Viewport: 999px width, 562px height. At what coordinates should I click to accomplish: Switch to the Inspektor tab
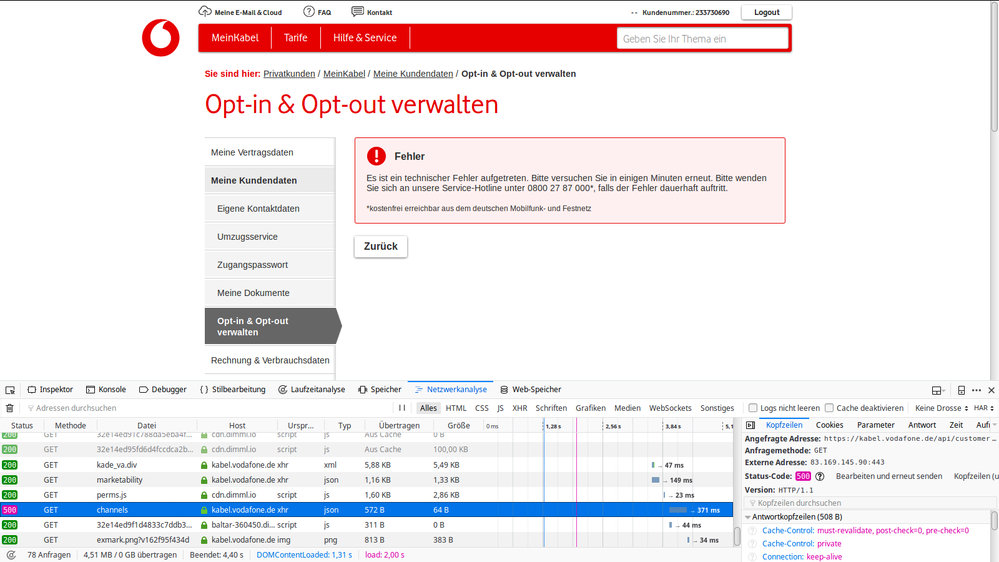[x=50, y=389]
